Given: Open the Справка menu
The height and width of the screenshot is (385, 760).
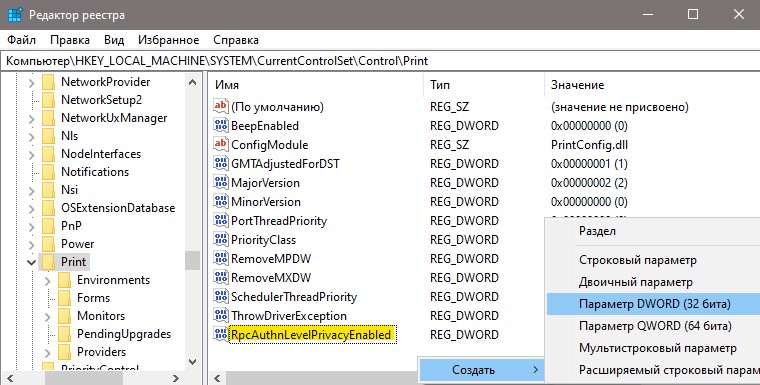Looking at the screenshot, I should [236, 40].
